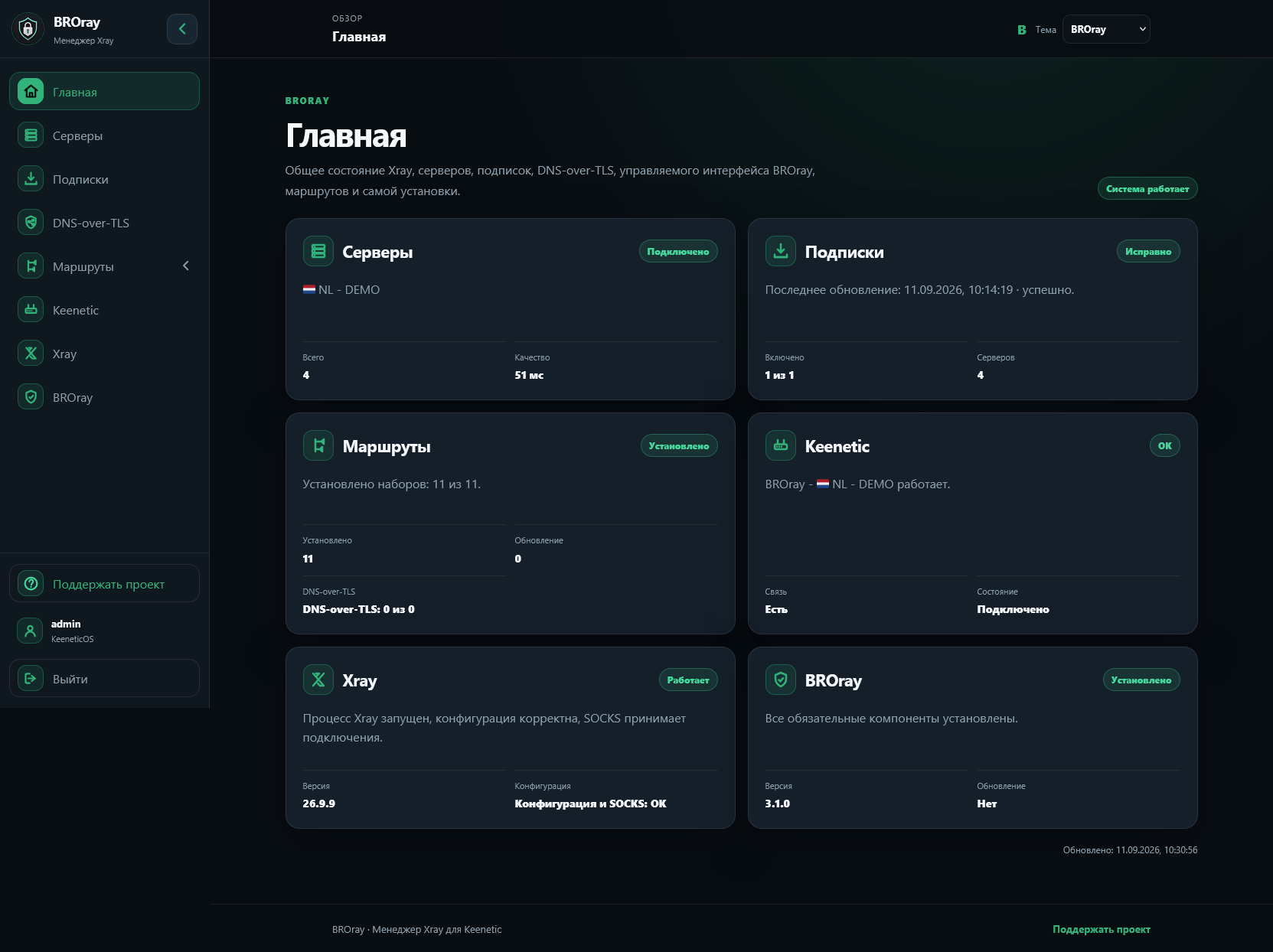
Task: Click the DNS-over-TLS shield icon in the sidebar
Action: pos(31,223)
